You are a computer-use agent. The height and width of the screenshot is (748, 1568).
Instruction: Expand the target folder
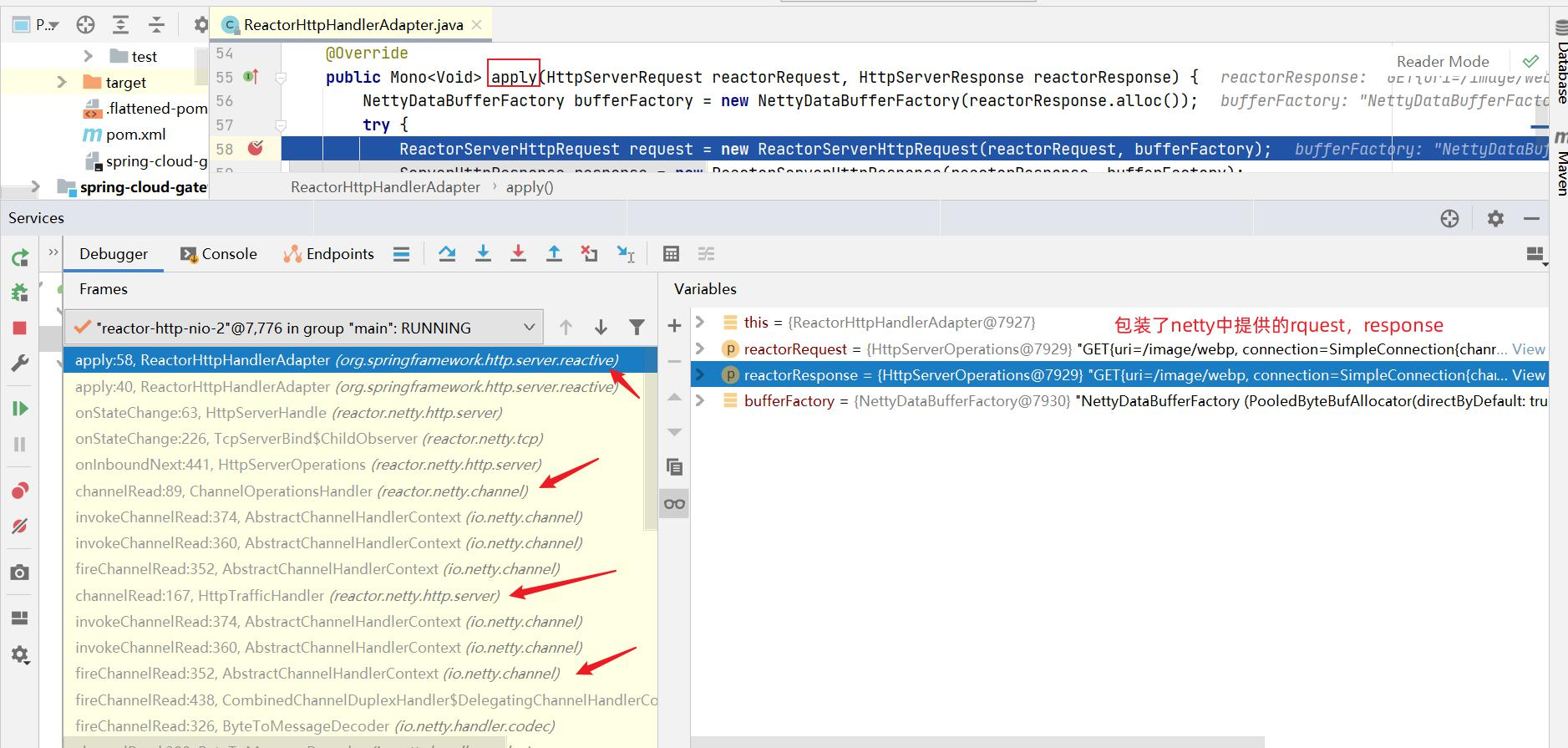point(61,82)
